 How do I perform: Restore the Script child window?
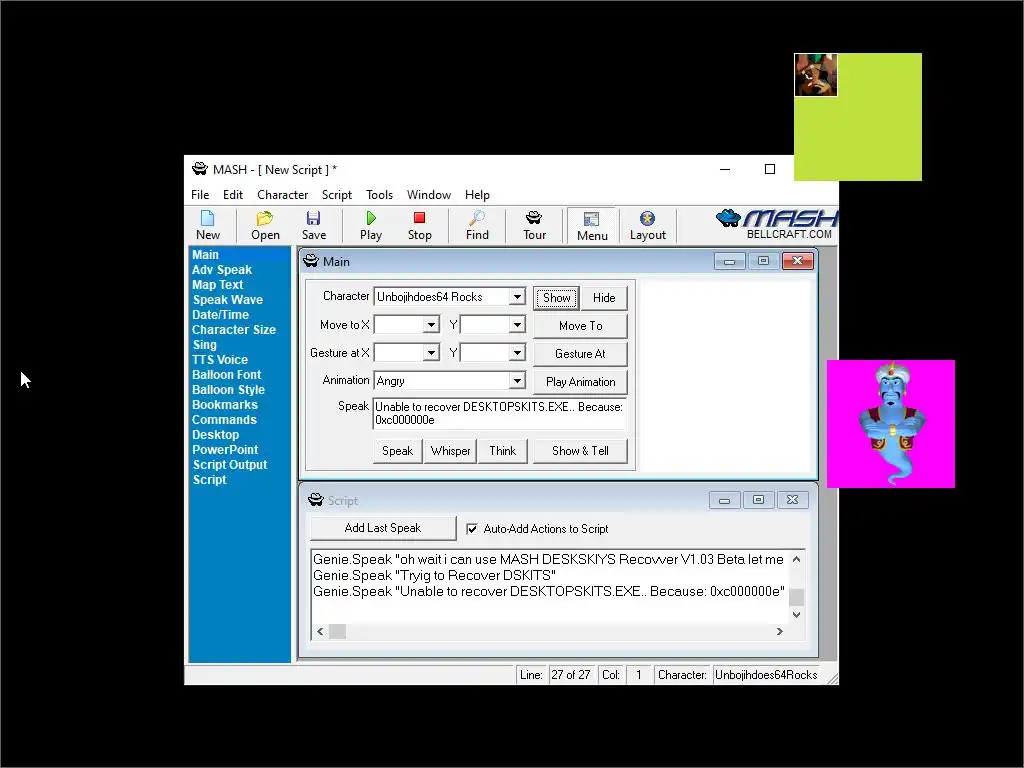758,500
